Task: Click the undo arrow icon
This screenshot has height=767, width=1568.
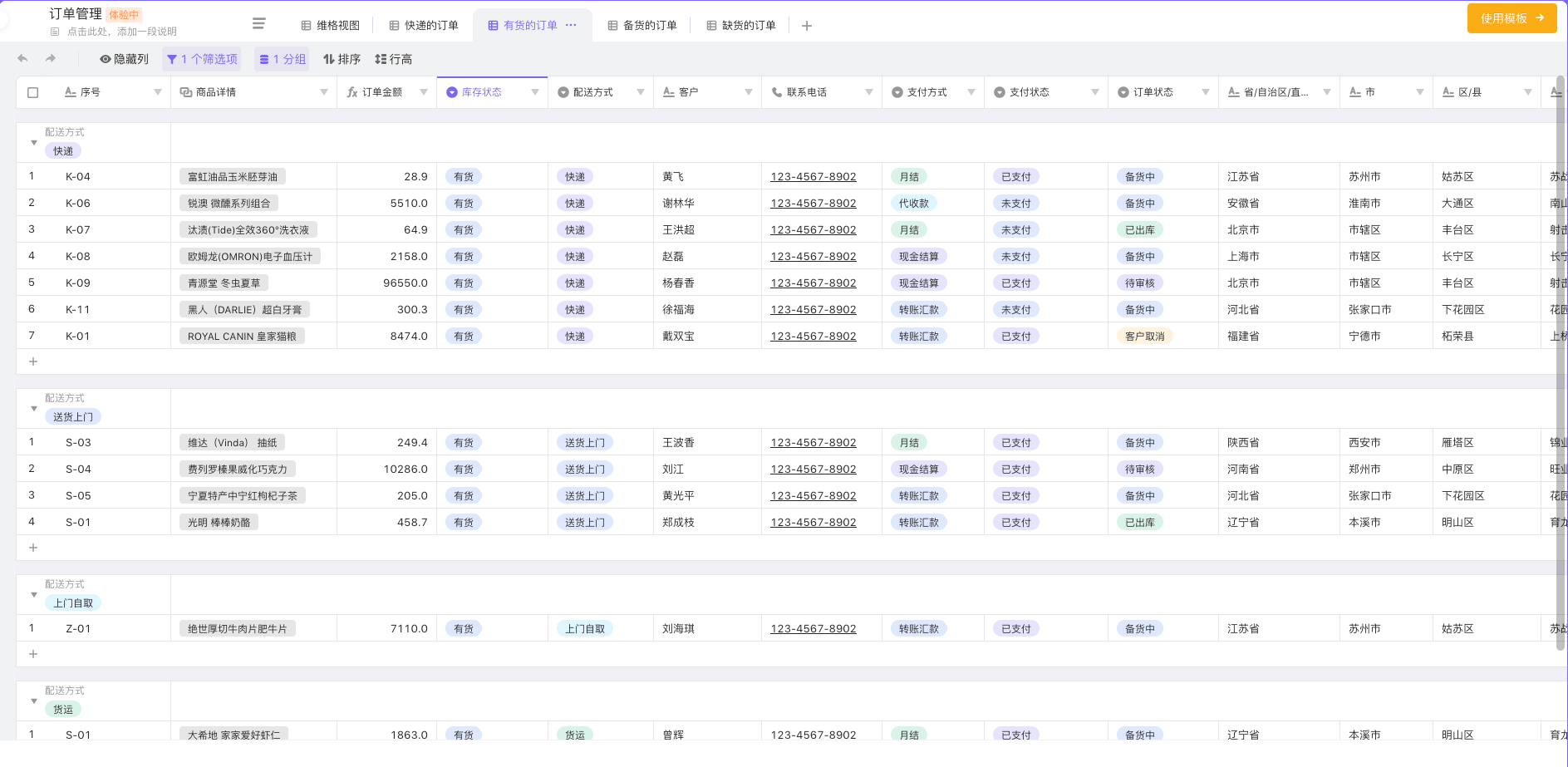Action: (x=22, y=59)
